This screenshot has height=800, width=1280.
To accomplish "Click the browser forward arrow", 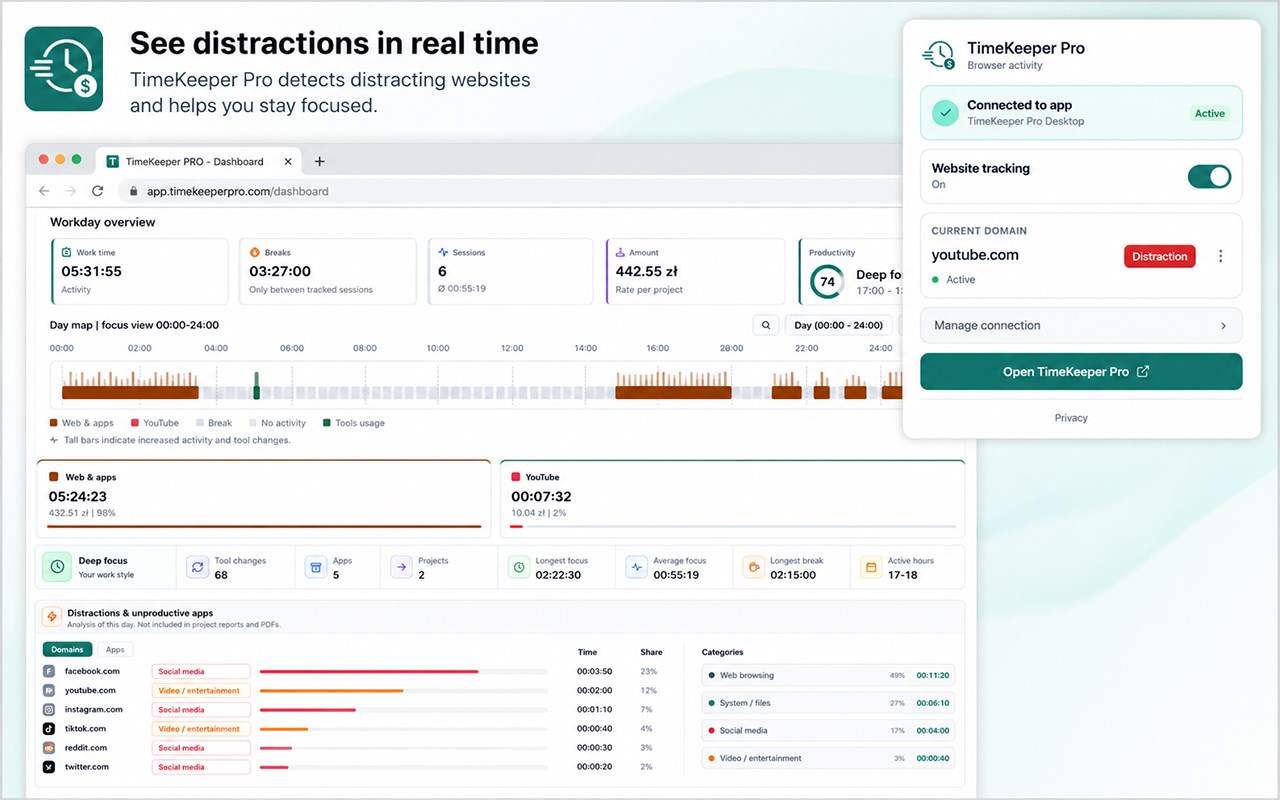I will 70,191.
